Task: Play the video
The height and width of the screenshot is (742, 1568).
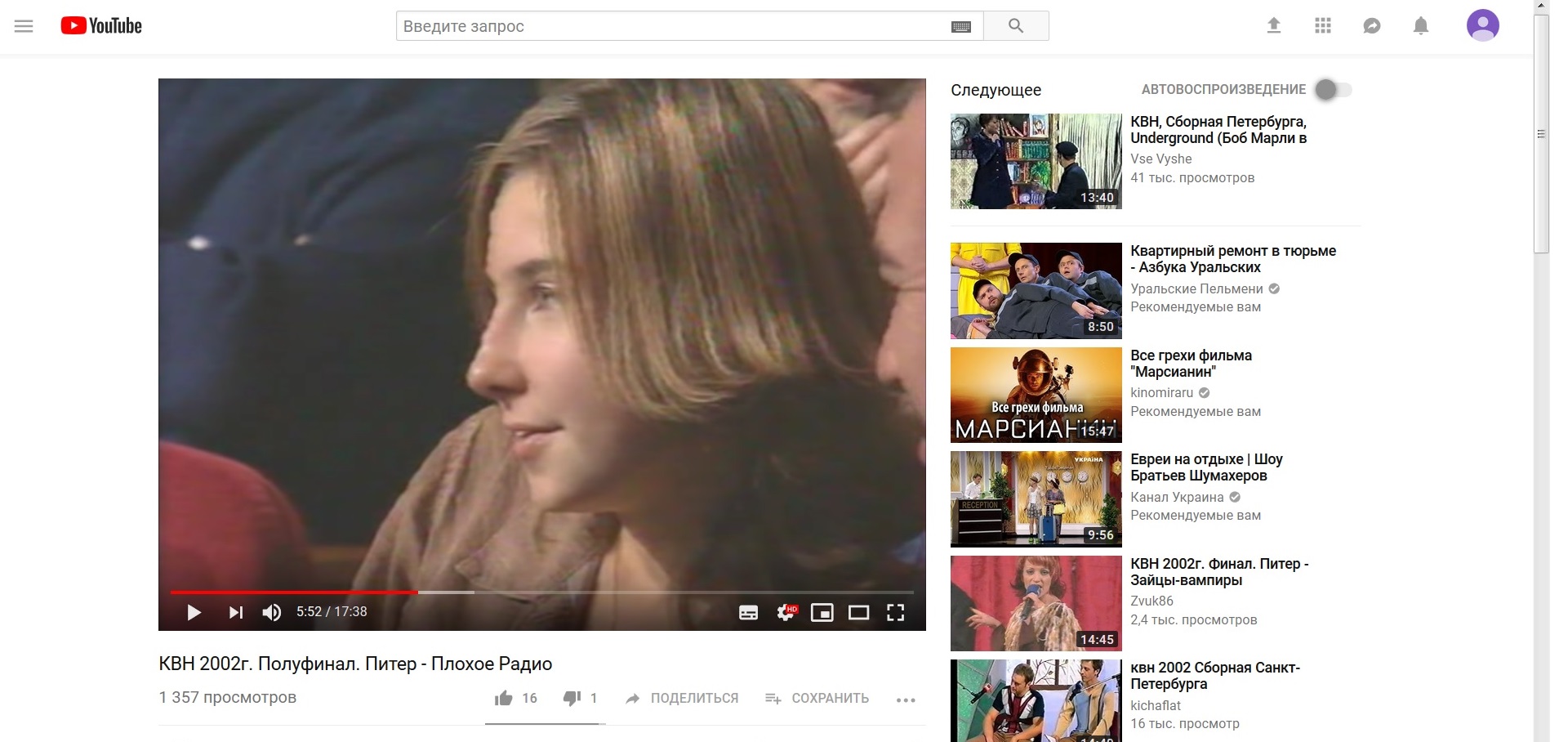Action: [194, 612]
